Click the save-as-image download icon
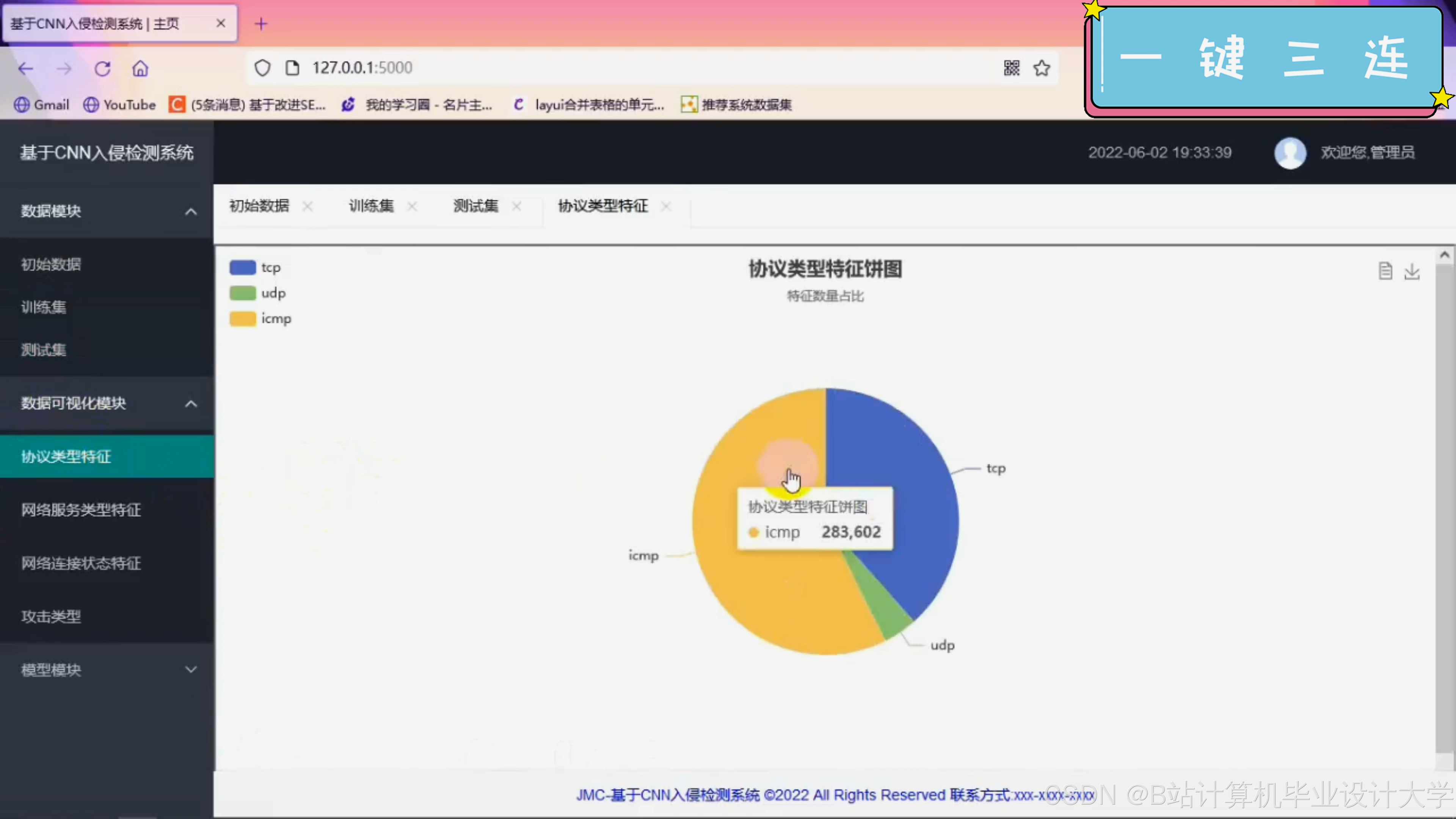 [x=1411, y=271]
